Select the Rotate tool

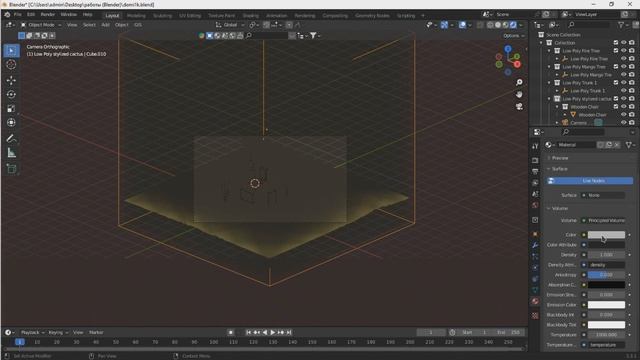pyautogui.click(x=11, y=94)
